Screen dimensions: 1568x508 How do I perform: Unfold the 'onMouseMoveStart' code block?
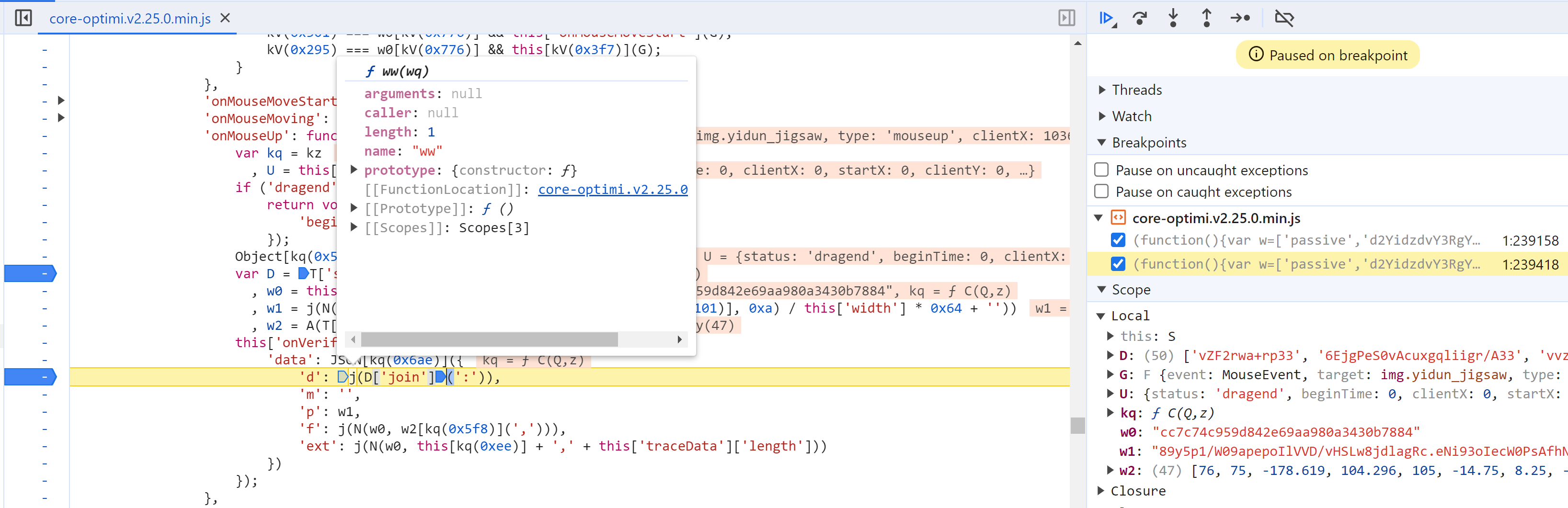pyautogui.click(x=61, y=101)
